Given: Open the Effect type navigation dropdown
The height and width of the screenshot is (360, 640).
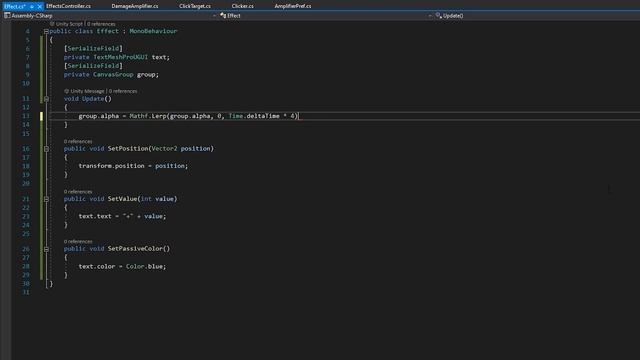Looking at the screenshot, I should click(325, 16).
